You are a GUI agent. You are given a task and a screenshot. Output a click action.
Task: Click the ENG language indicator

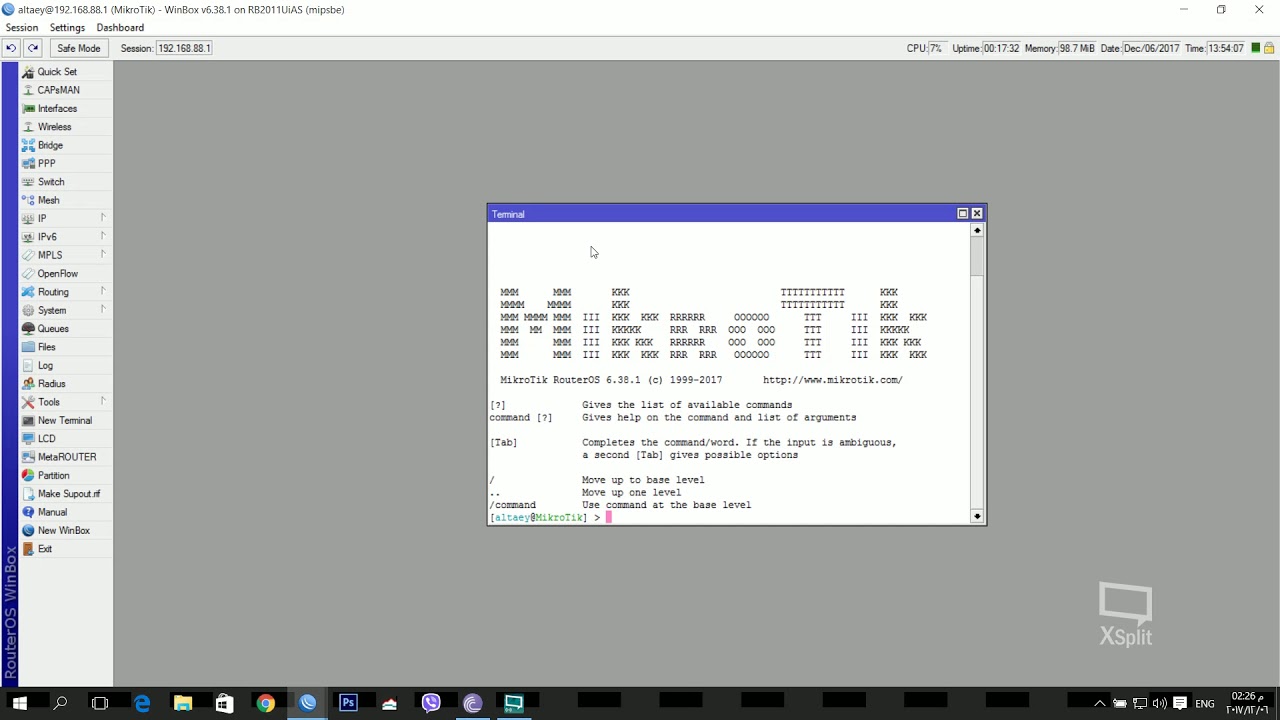coord(1205,704)
